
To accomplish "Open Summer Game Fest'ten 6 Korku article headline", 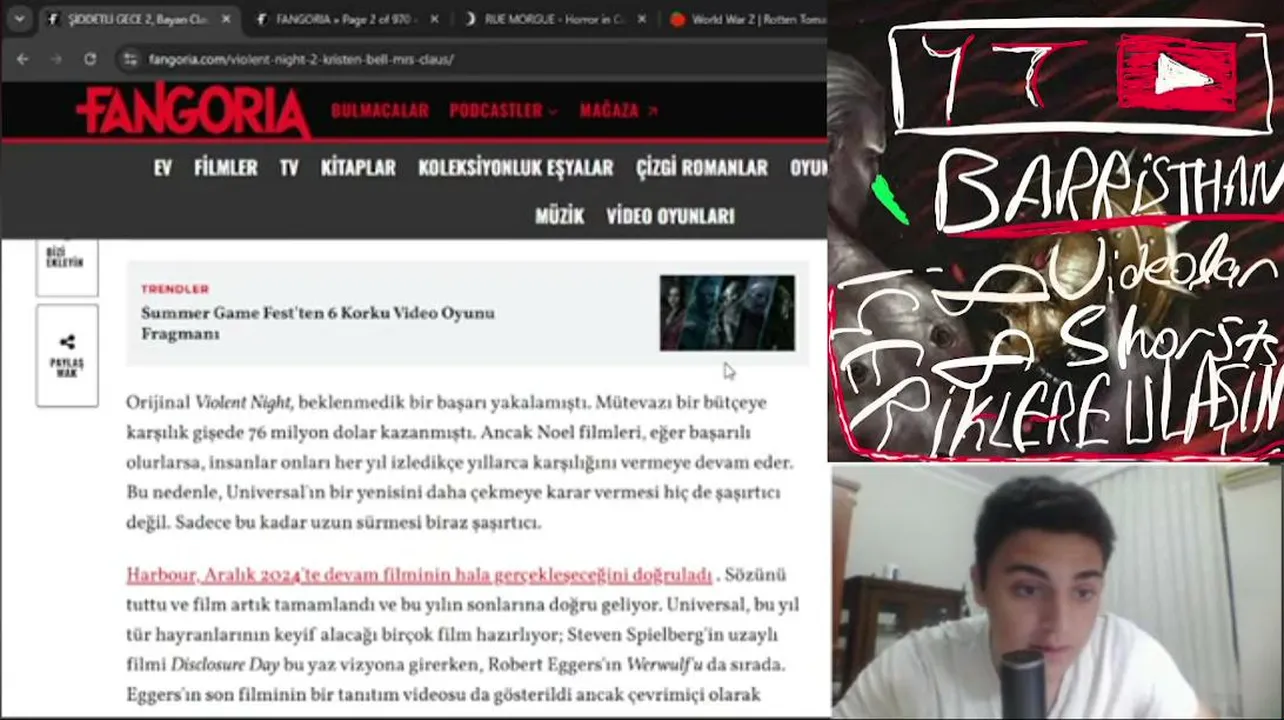I will [x=318, y=324].
